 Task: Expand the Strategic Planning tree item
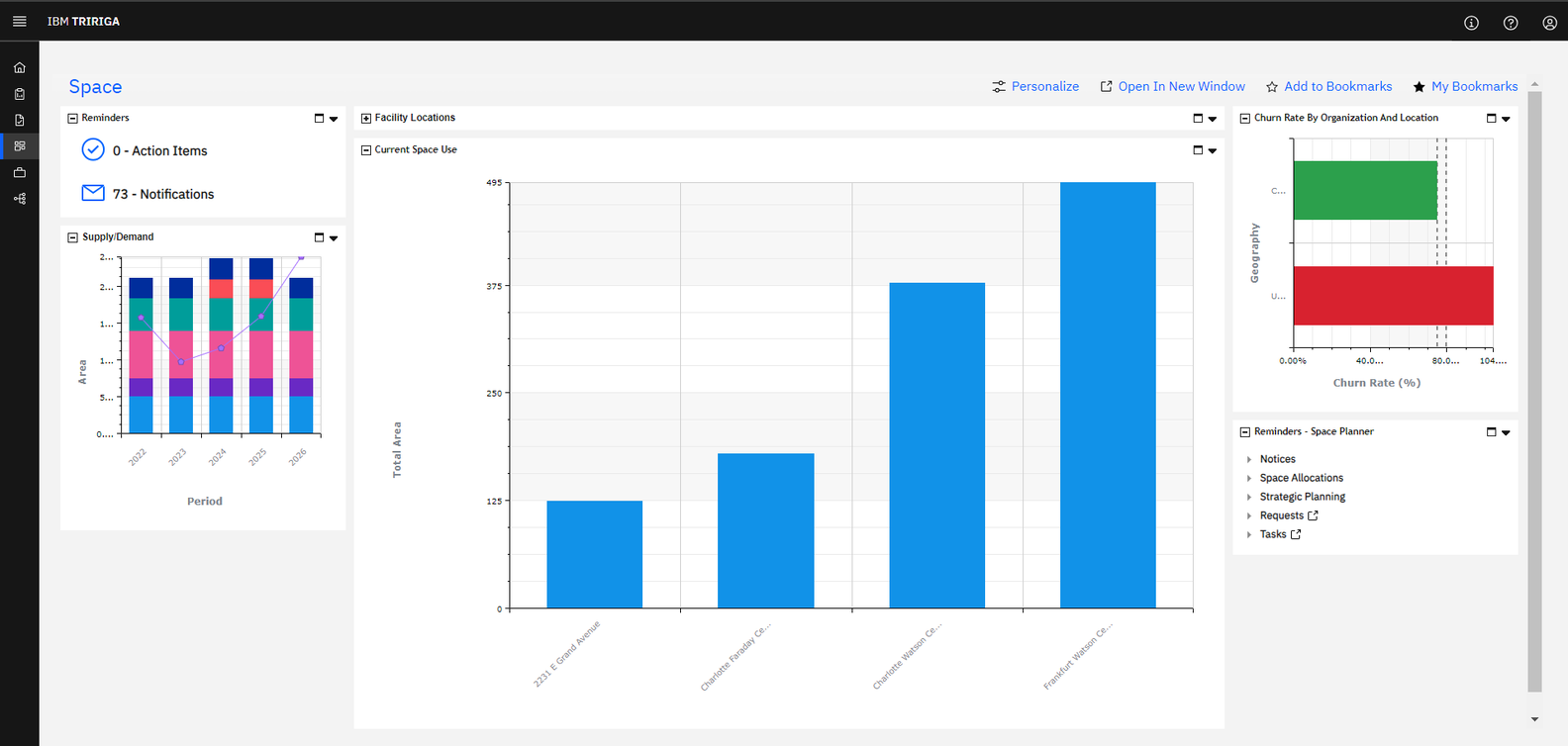(x=1249, y=498)
